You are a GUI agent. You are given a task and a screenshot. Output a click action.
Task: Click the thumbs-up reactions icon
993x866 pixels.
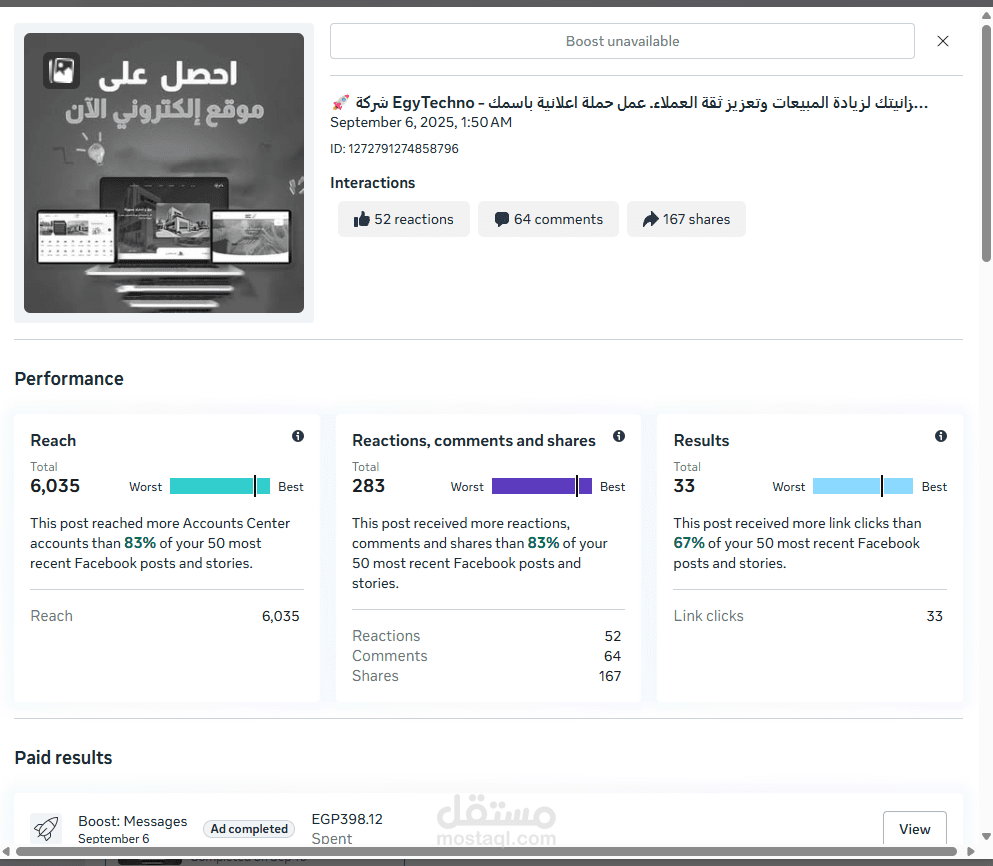(362, 219)
